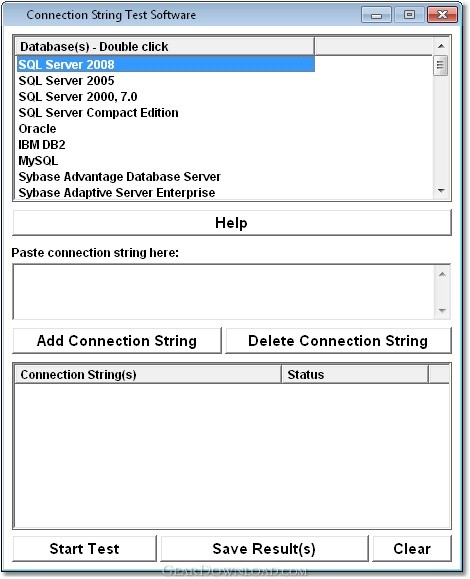
Task: Start the connection test
Action: [85, 549]
